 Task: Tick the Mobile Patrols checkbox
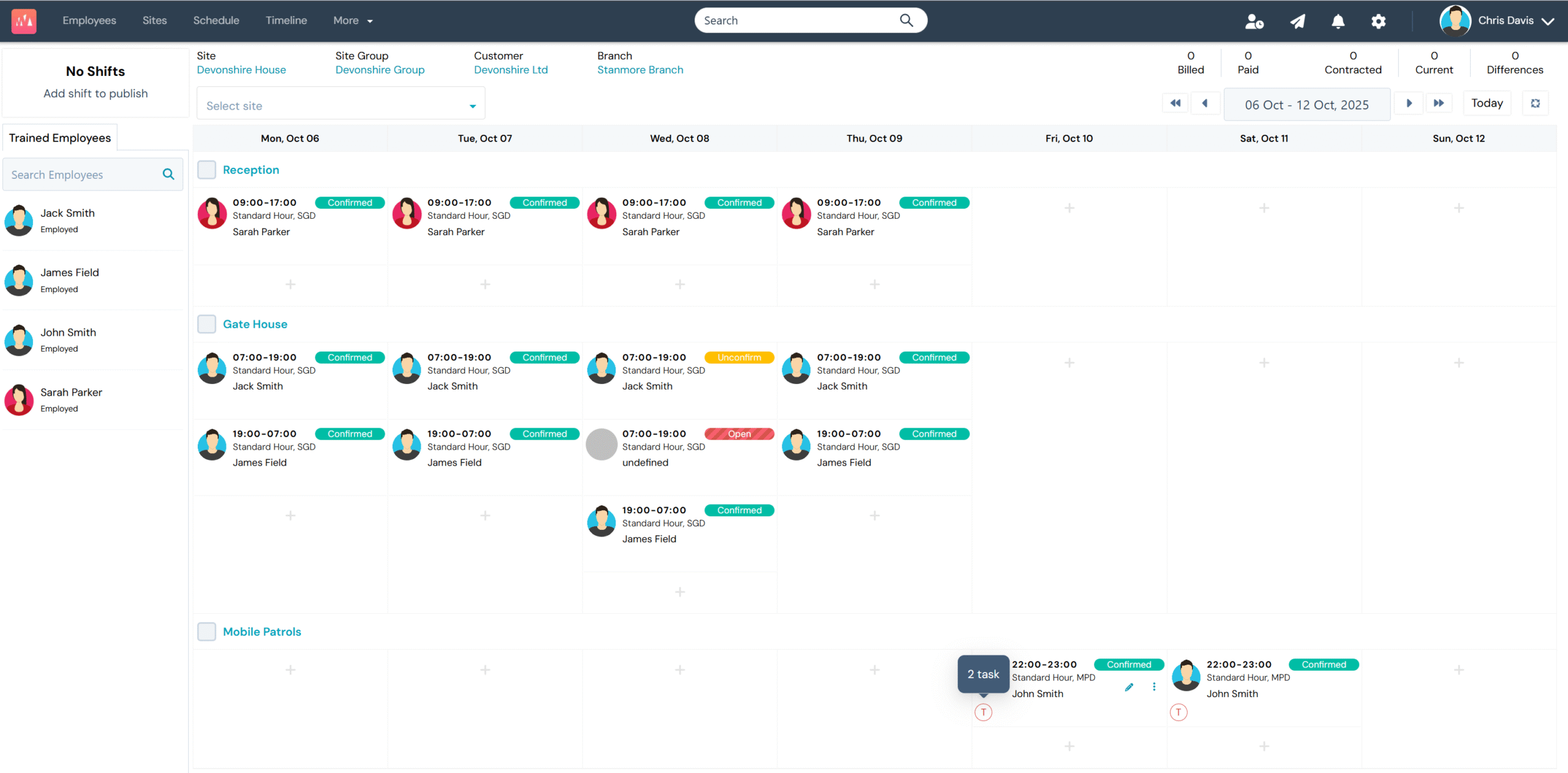(206, 632)
